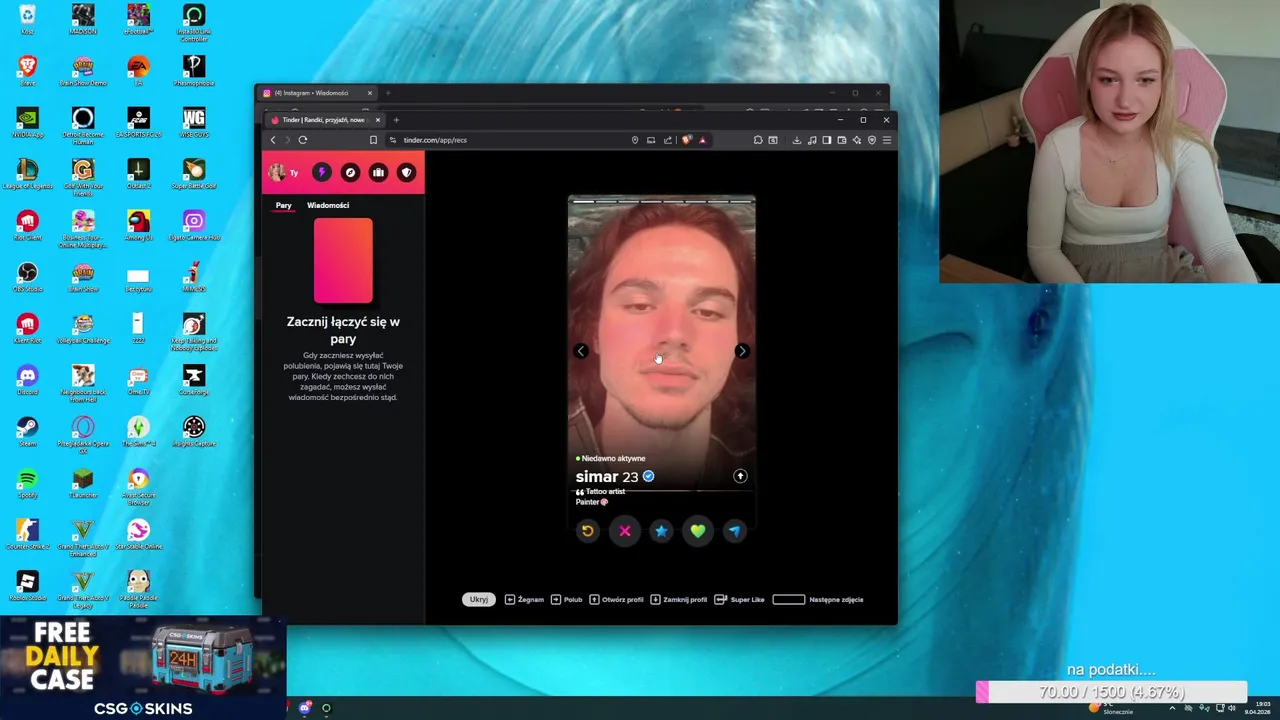This screenshot has height=720, width=1280.
Task: Click the Roblox Studio desktop icon
Action: [27, 585]
